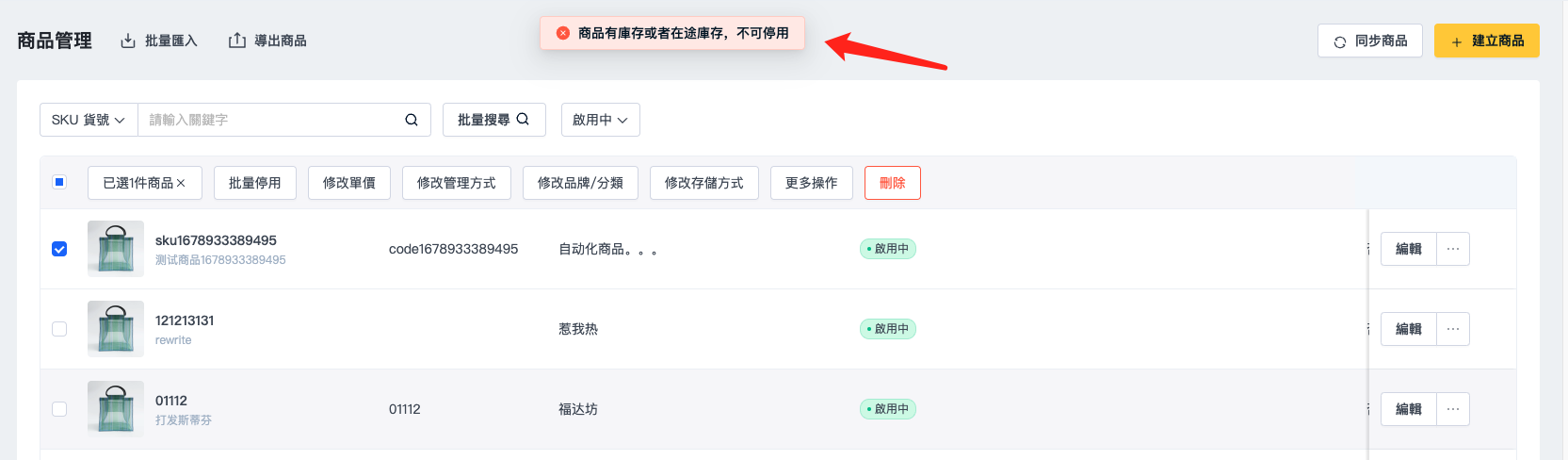Click the magnifier icon in keyword search
The height and width of the screenshot is (460, 1568).
412,120
